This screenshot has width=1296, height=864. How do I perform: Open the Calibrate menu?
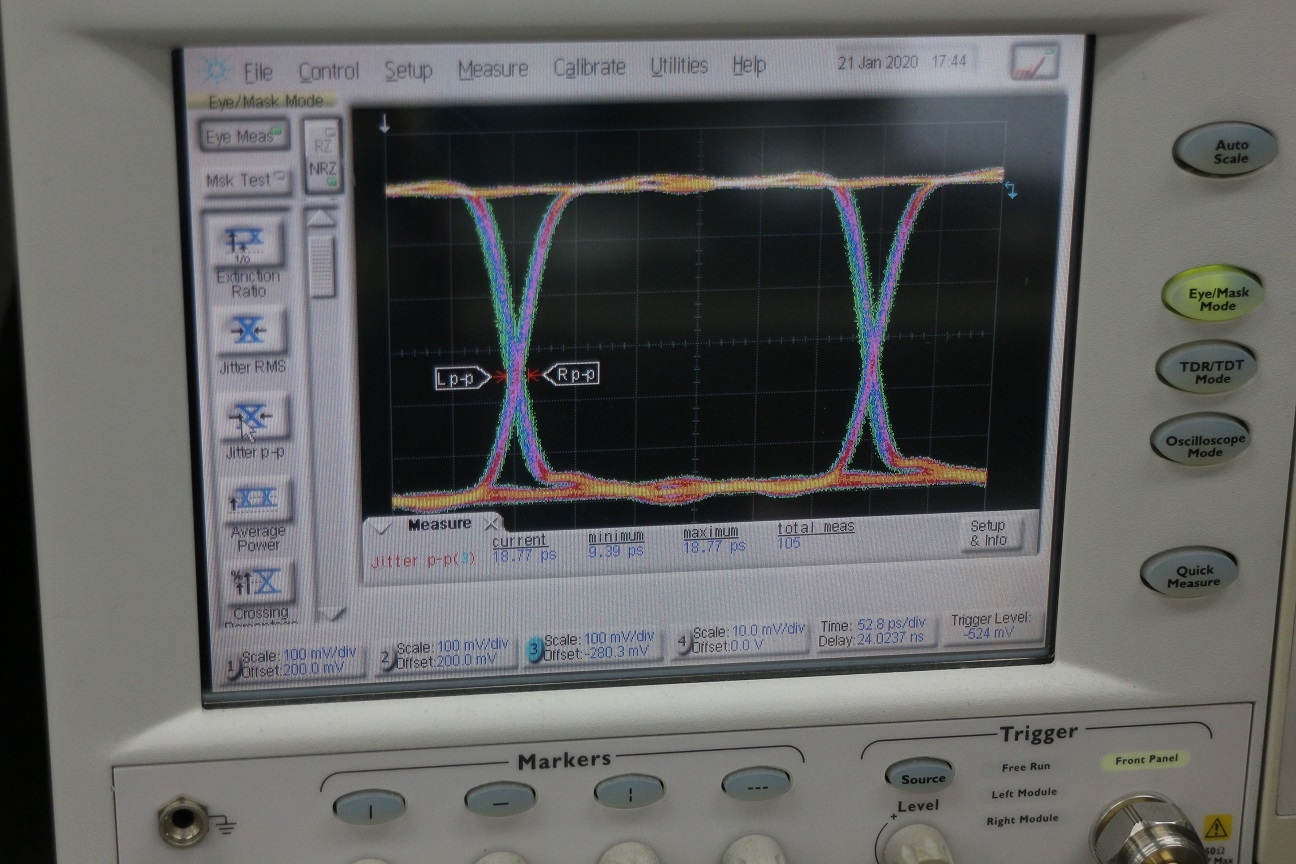click(x=589, y=67)
